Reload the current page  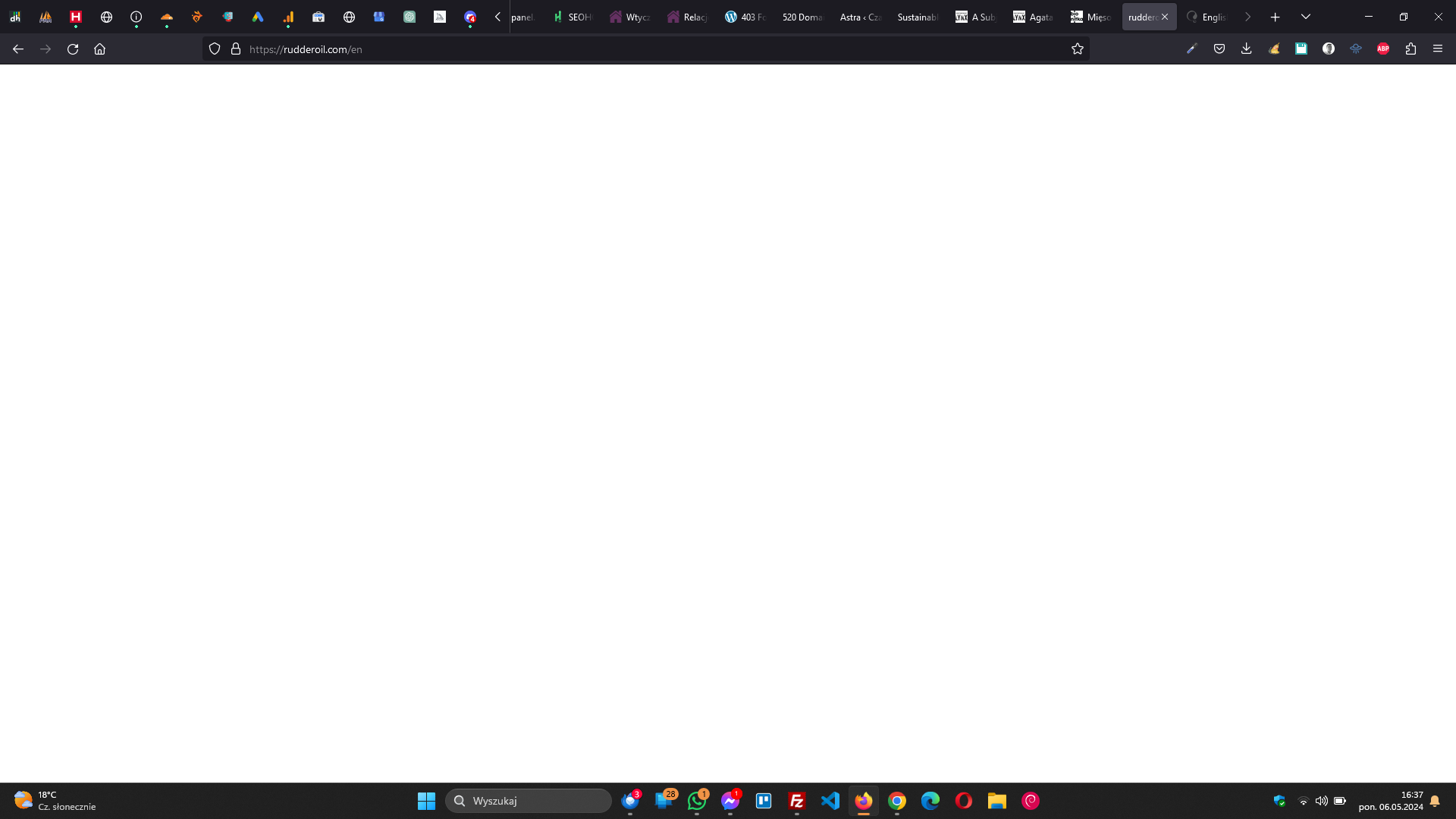pos(73,49)
